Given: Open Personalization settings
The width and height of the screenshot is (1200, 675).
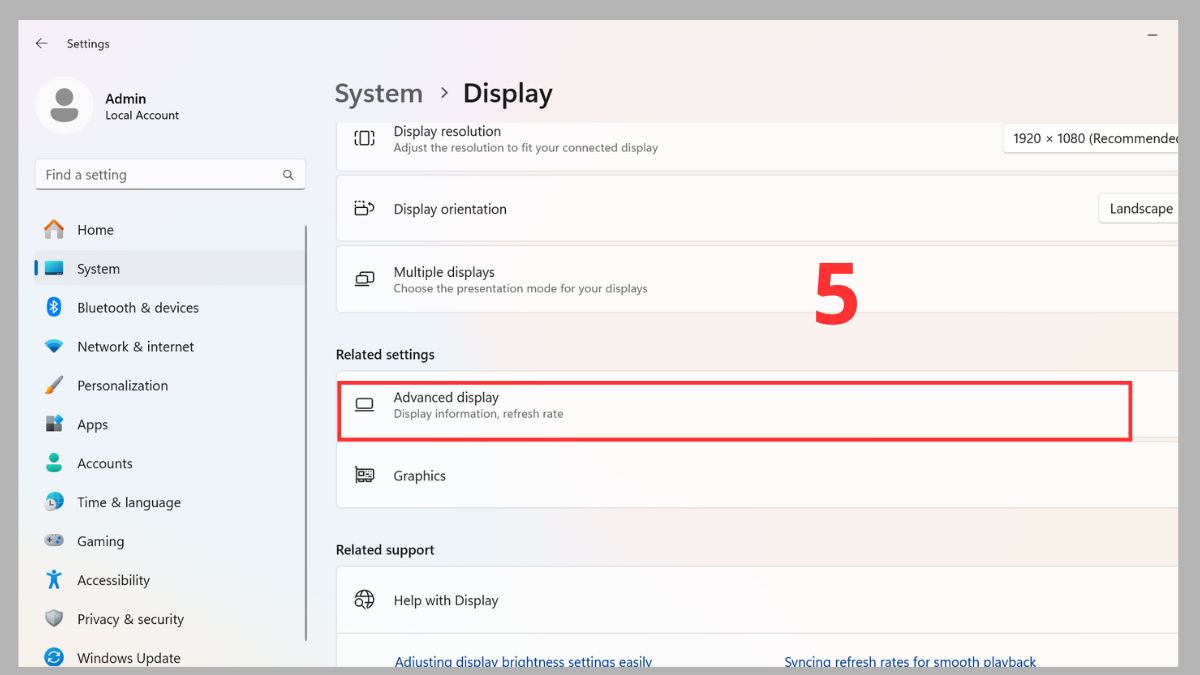Looking at the screenshot, I should [x=170, y=386].
